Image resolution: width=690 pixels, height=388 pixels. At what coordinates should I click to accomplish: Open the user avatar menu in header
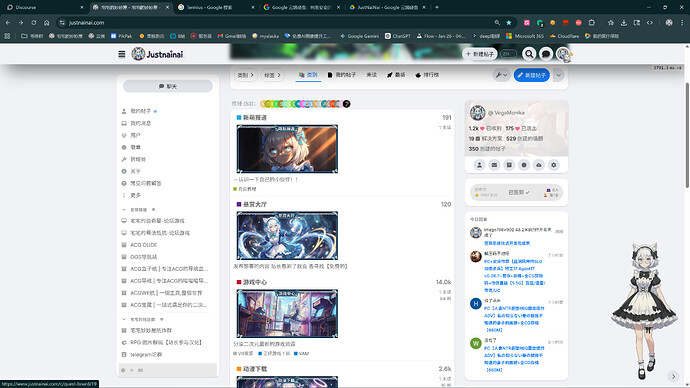tap(563, 54)
